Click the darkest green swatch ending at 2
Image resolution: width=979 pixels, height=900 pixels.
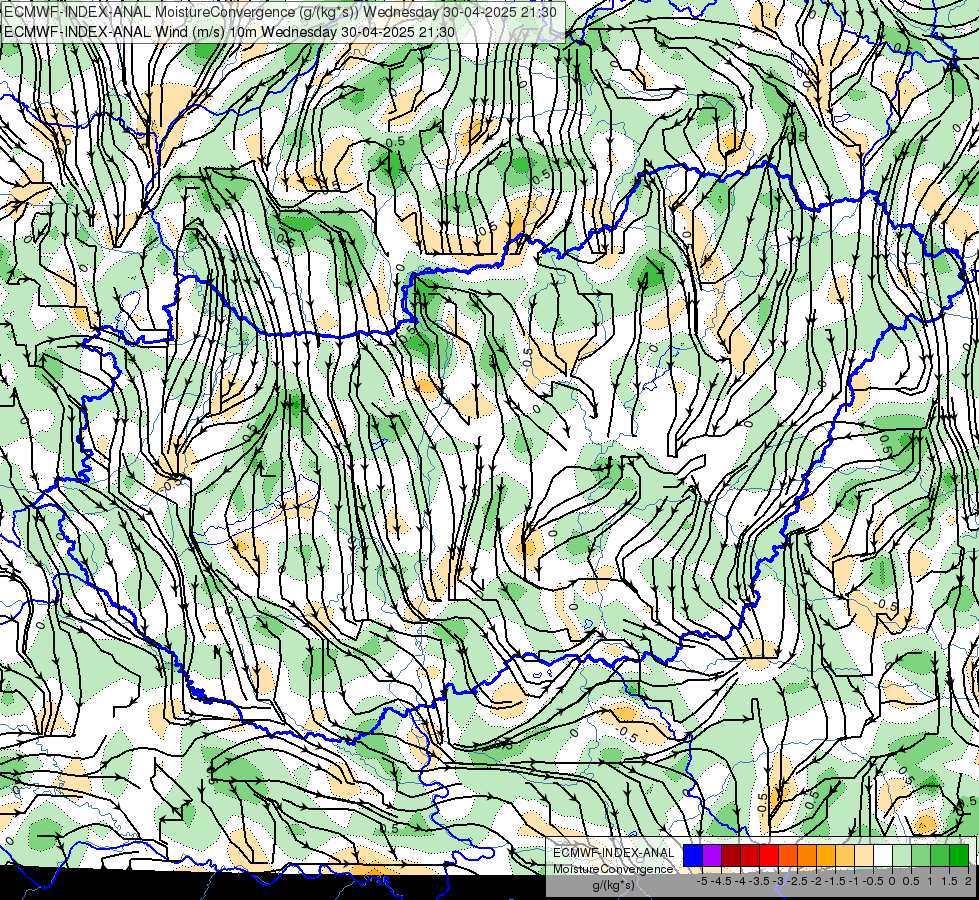pos(959,856)
